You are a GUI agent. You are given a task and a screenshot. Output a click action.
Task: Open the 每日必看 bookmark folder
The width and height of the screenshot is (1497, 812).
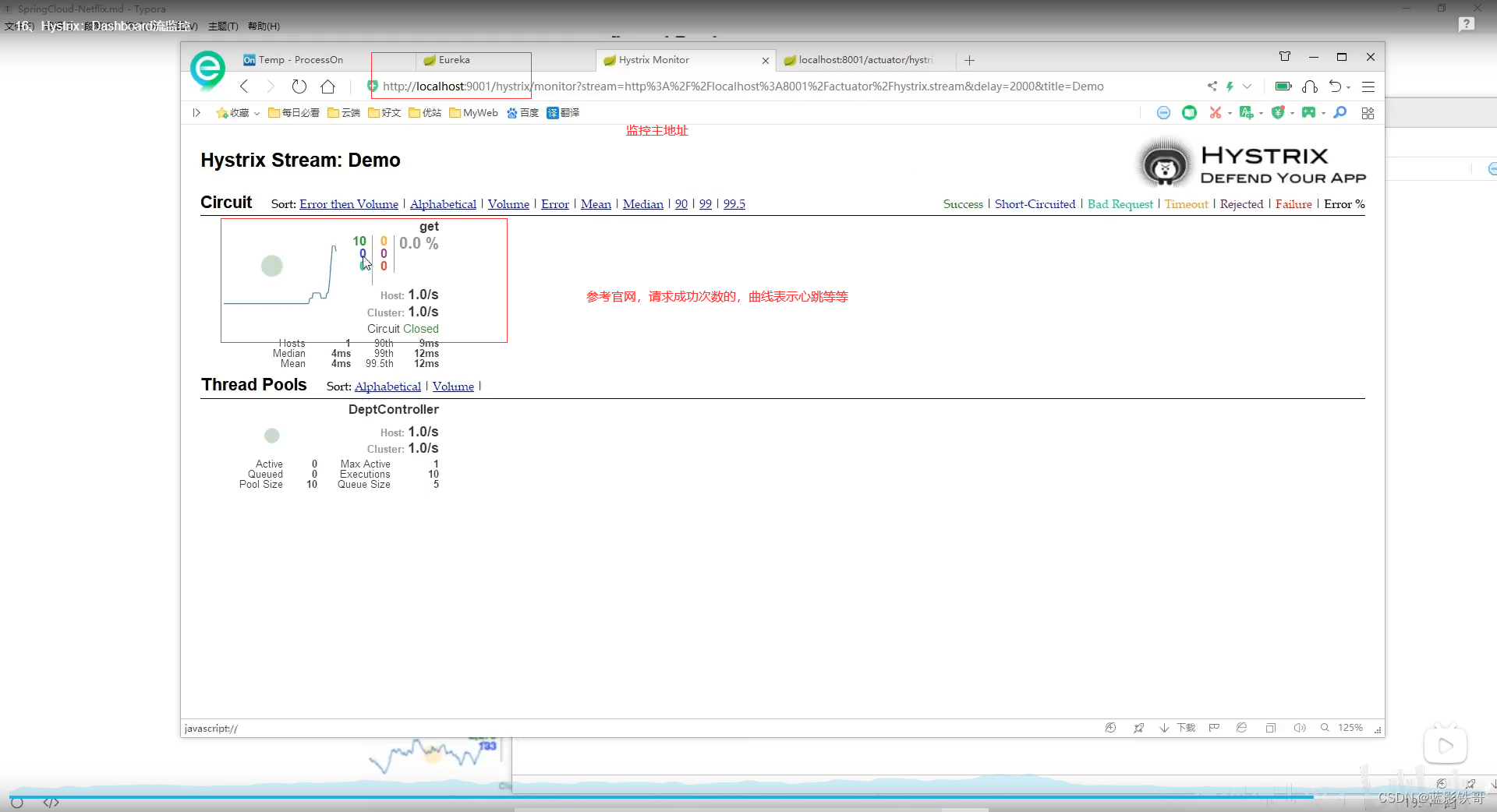pos(294,113)
